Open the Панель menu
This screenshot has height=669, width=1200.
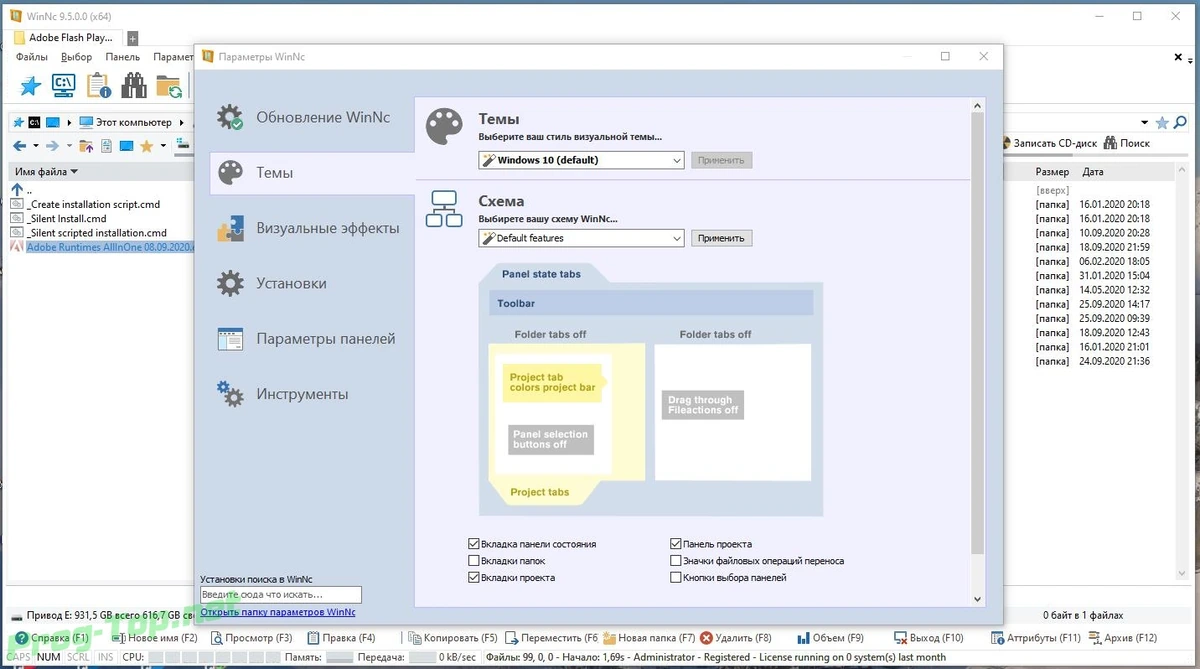tap(122, 57)
